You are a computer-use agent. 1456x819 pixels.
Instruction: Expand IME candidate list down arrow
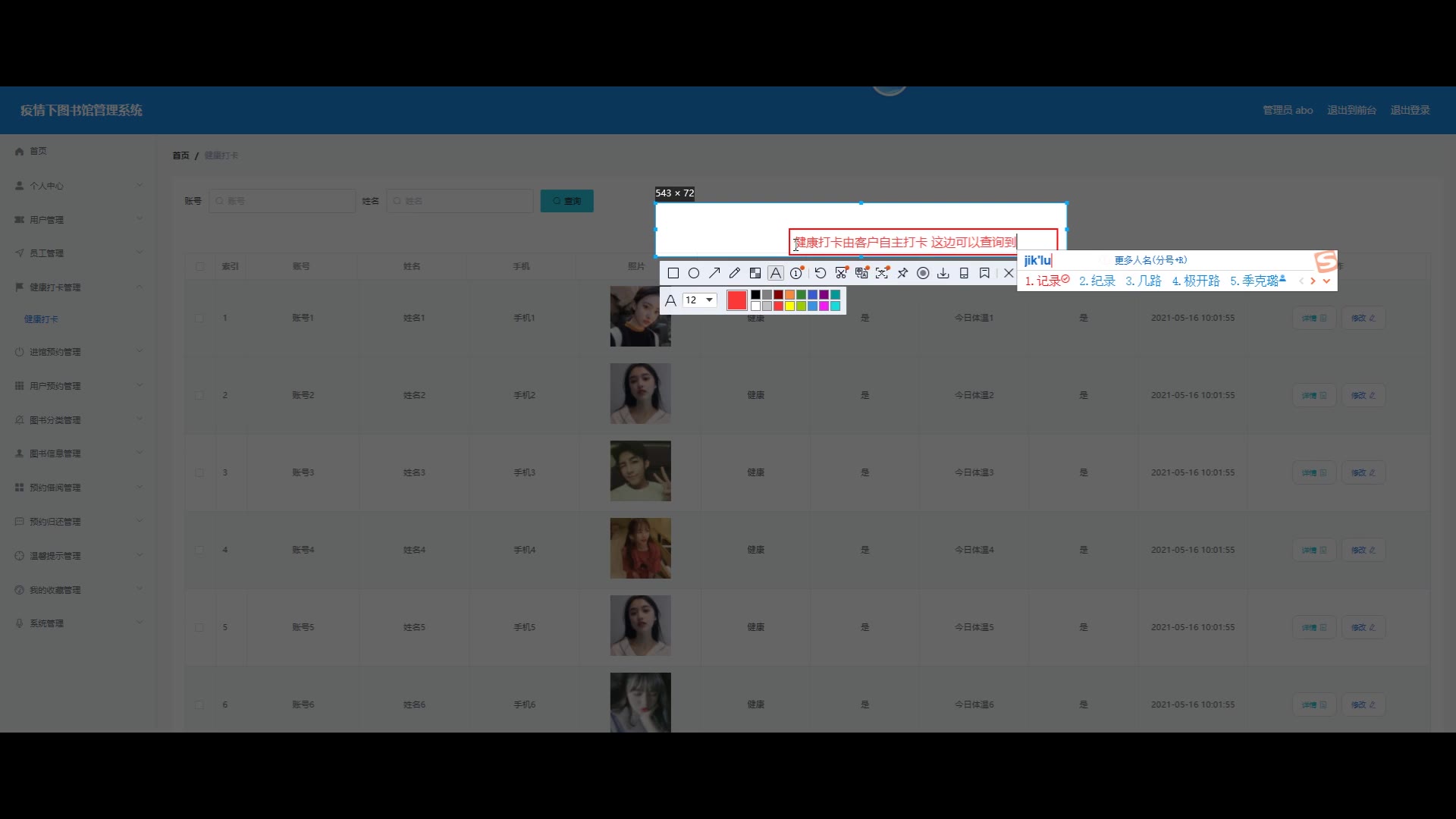pos(1326,281)
